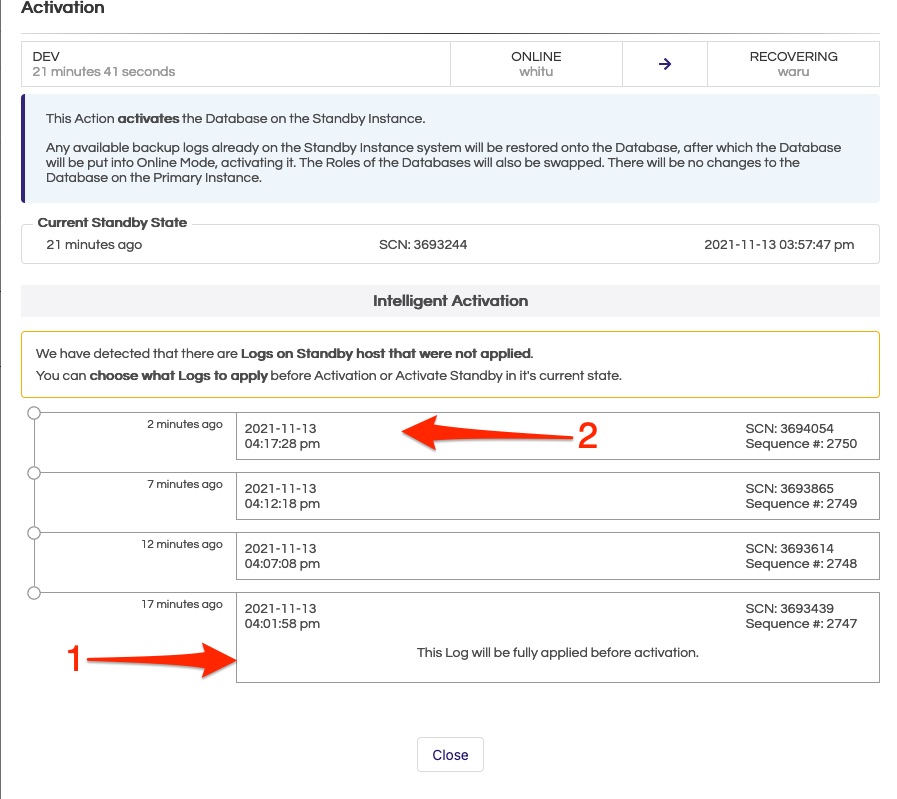Viewport: 897px width, 799px height.
Task: Click the RECOVERING waru standby cell
Action: (793, 64)
